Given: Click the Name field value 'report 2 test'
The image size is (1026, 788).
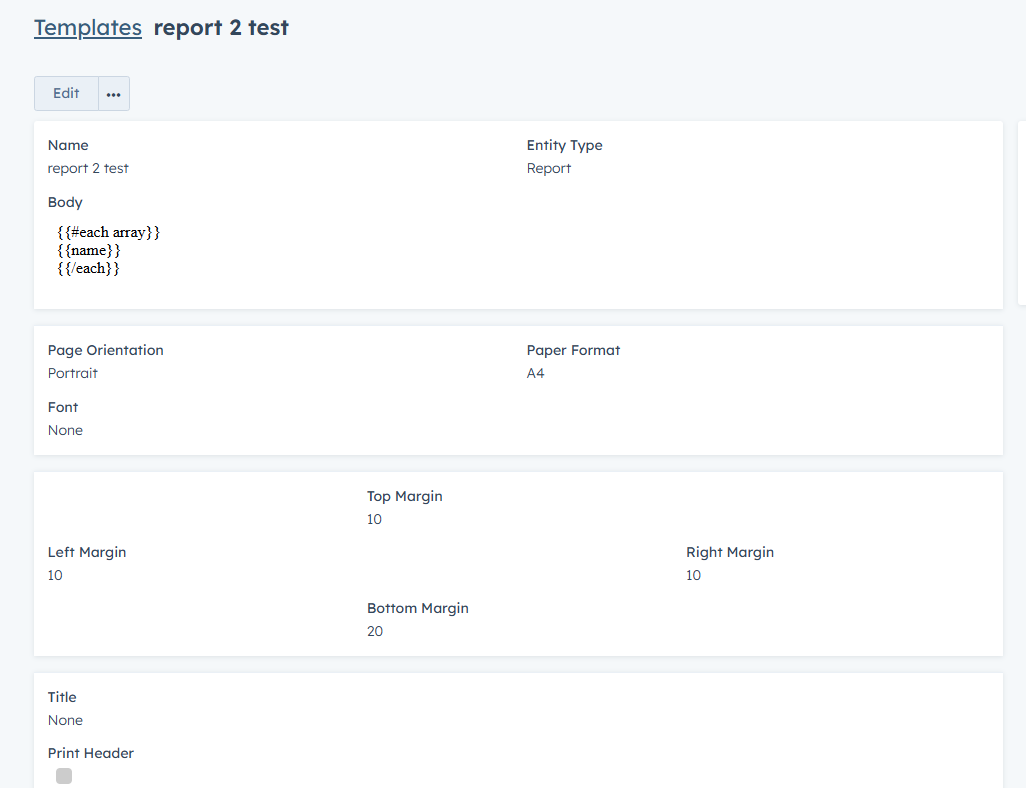Looking at the screenshot, I should 88,168.
